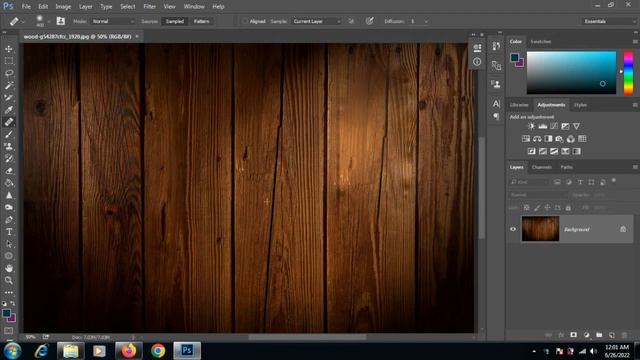
Task: Toggle Ignore Adjustment Layers when healing
Action: [x=351, y=21]
